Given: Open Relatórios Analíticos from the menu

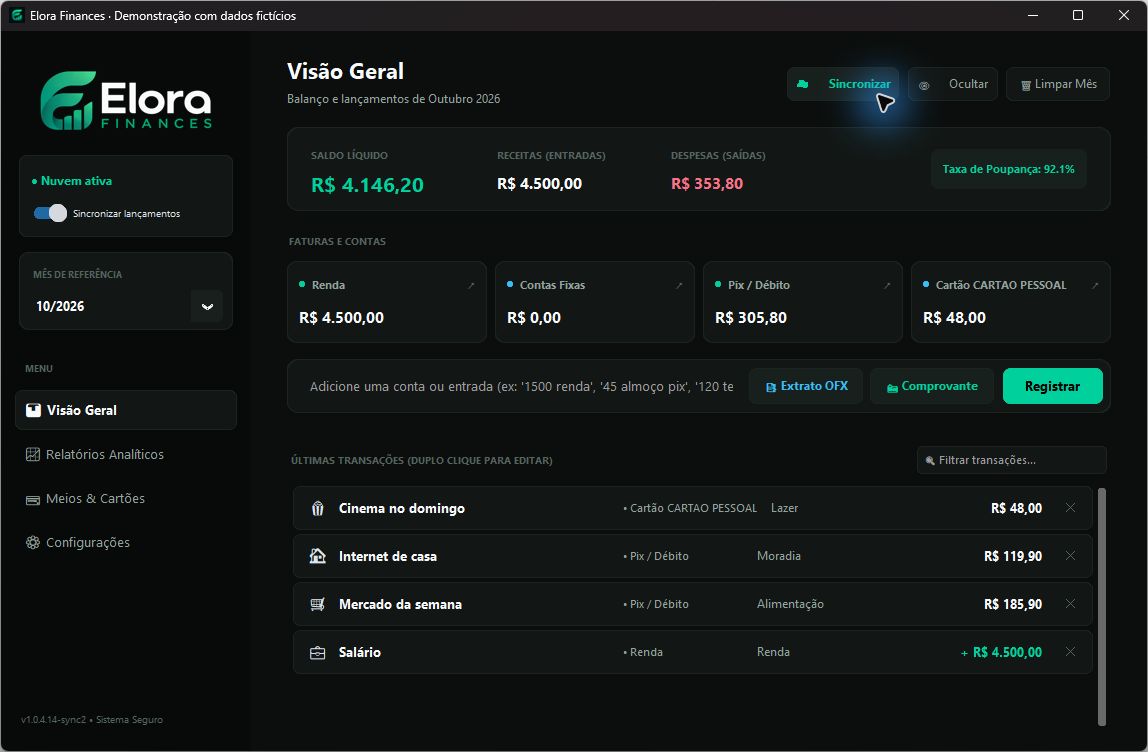Looking at the screenshot, I should click(x=126, y=455).
